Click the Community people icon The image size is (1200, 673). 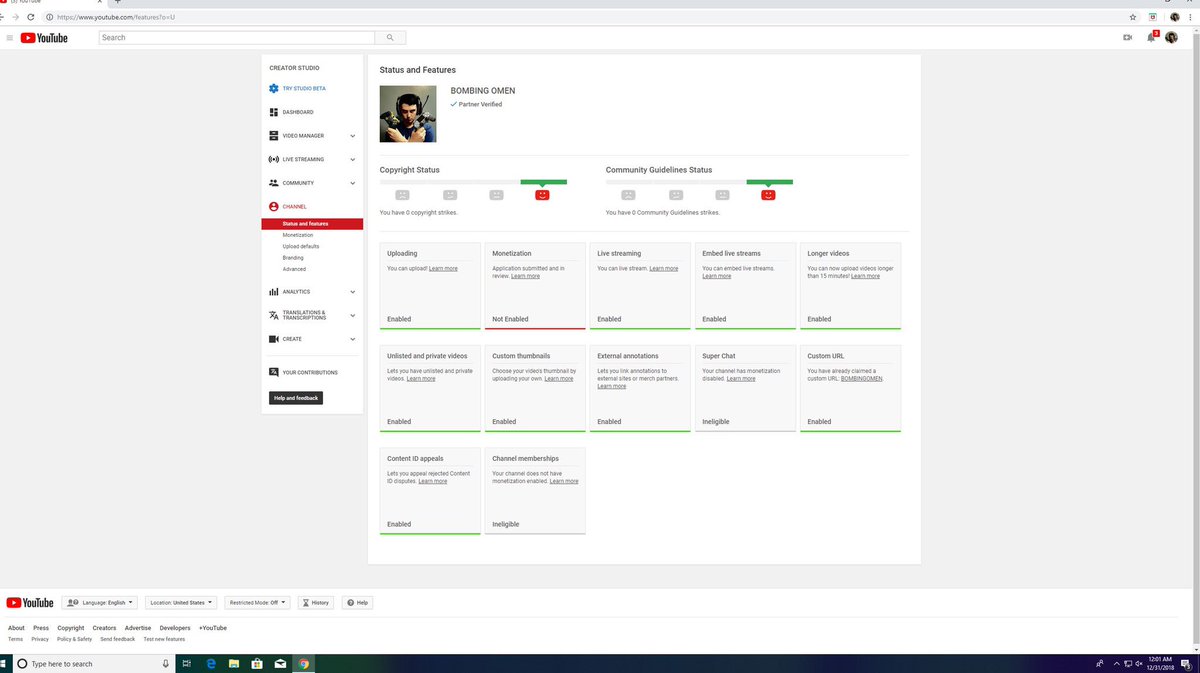(274, 183)
